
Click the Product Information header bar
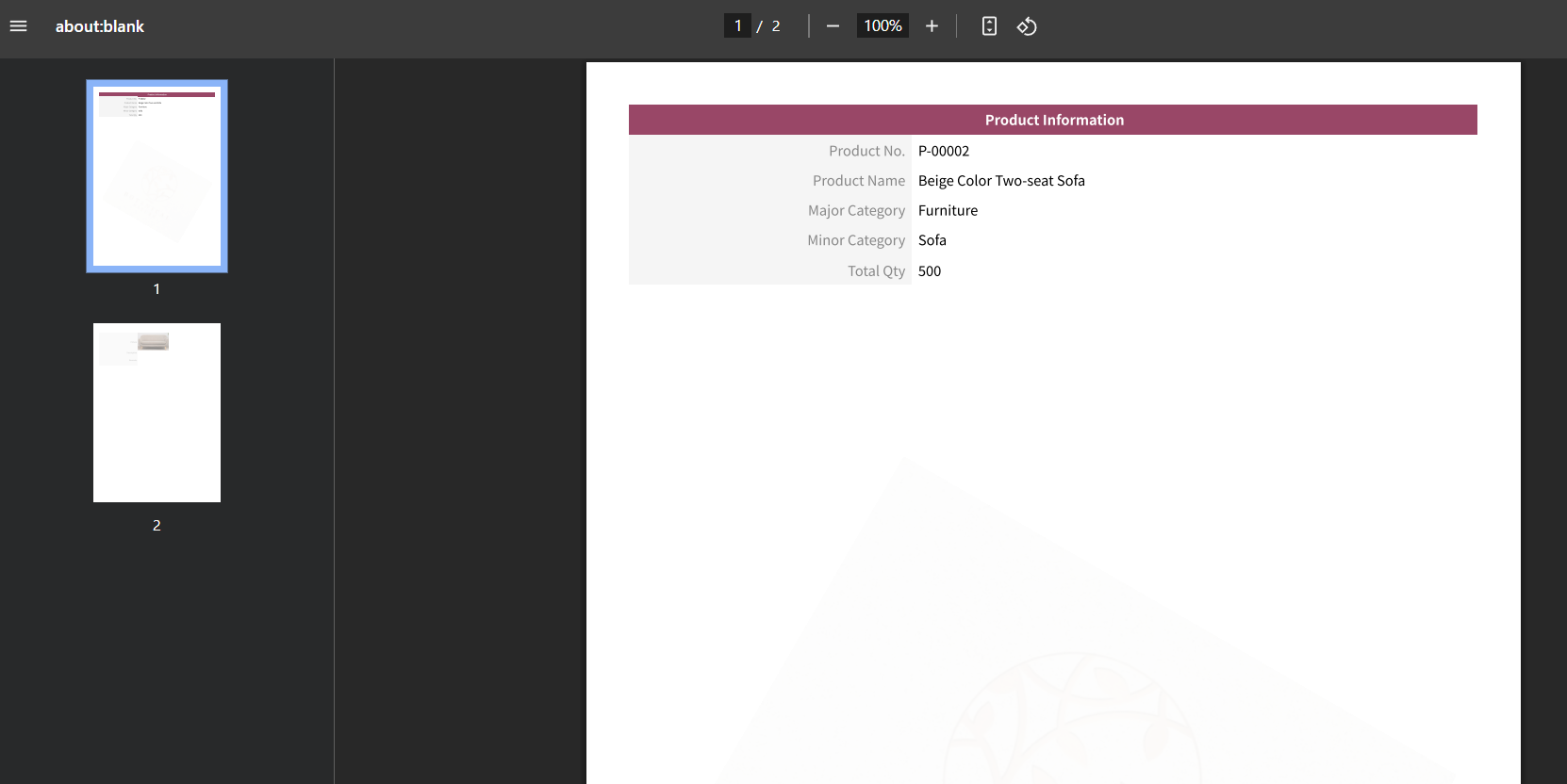pos(1053,120)
